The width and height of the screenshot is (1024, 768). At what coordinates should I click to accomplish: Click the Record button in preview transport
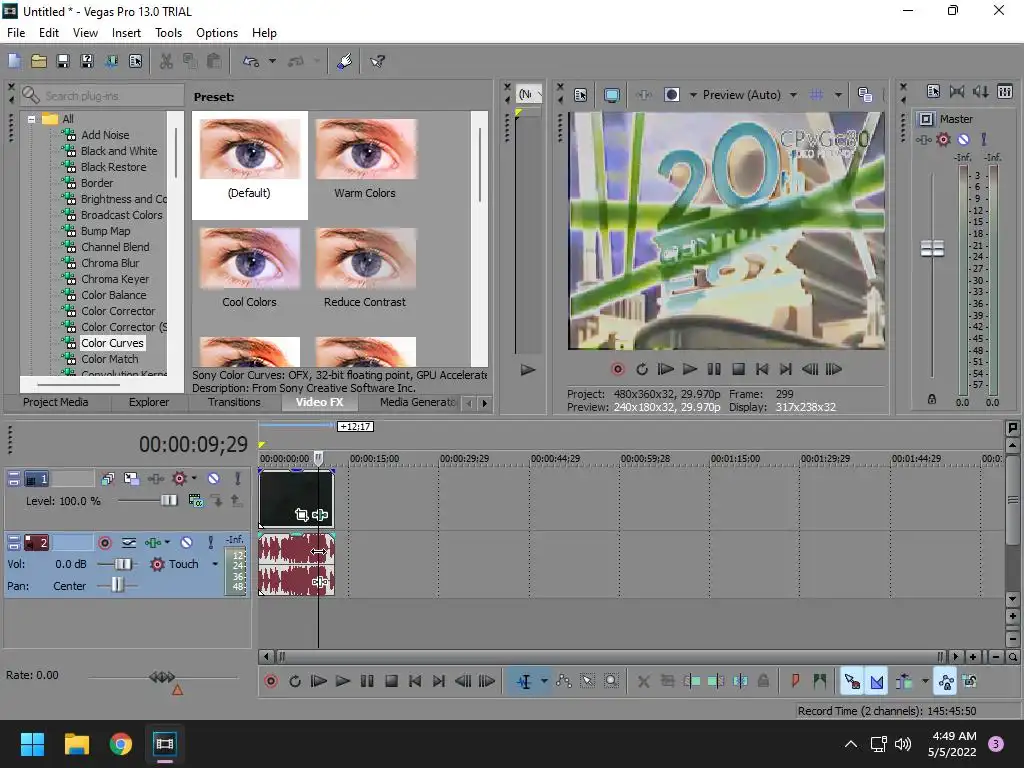pyautogui.click(x=618, y=369)
